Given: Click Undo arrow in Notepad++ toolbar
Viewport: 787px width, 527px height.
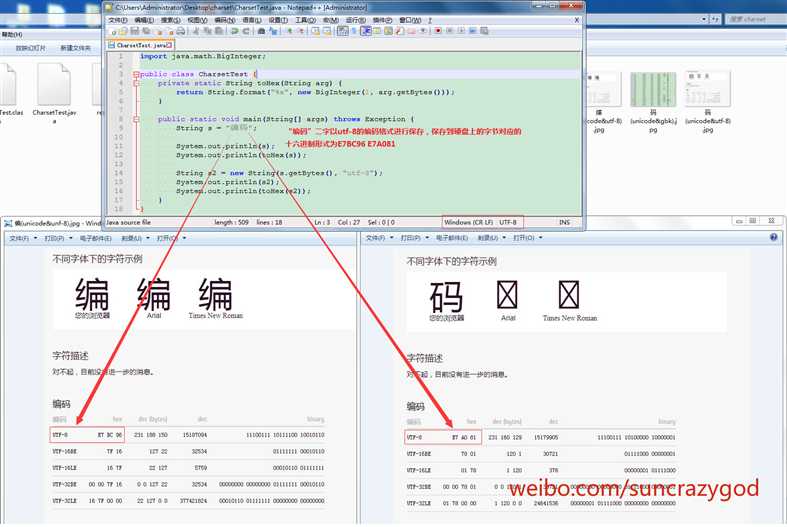Looking at the screenshot, I should coord(234,31).
